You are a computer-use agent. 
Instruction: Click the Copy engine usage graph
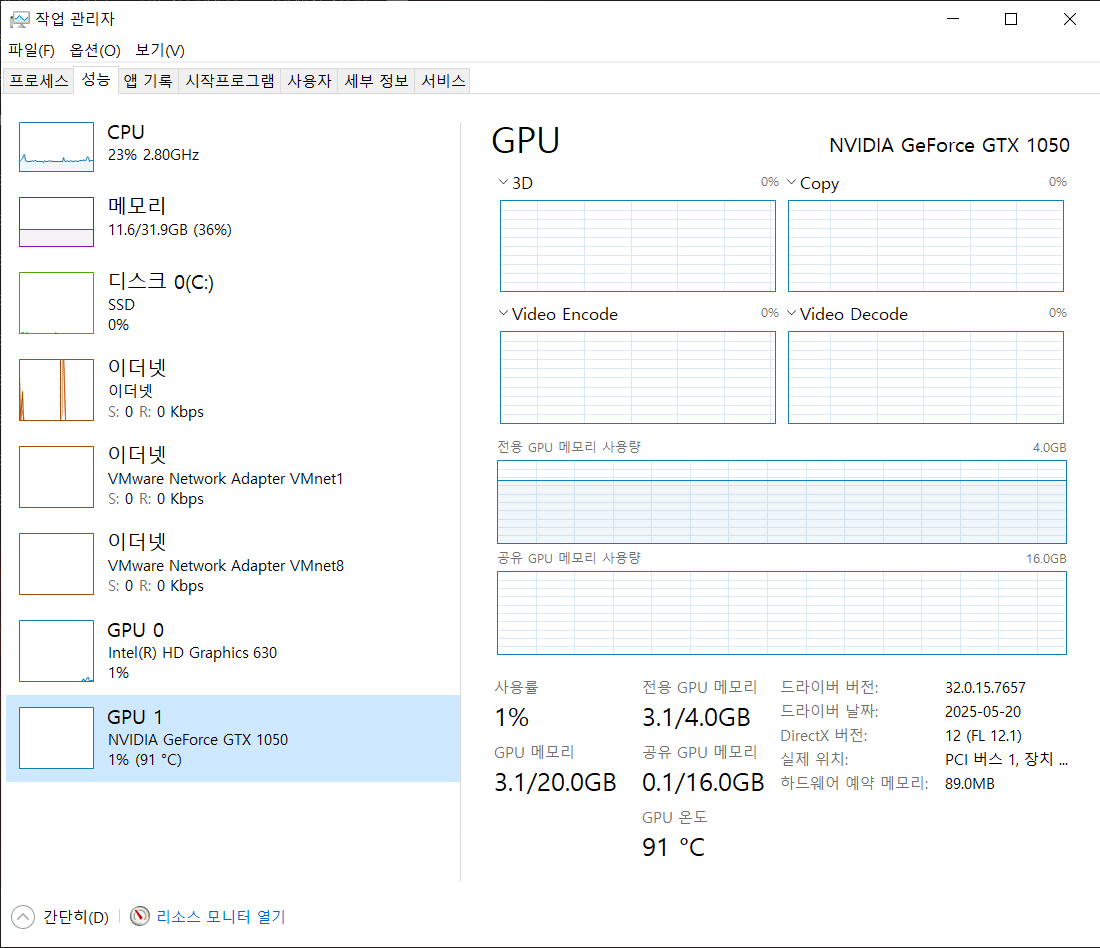926,246
